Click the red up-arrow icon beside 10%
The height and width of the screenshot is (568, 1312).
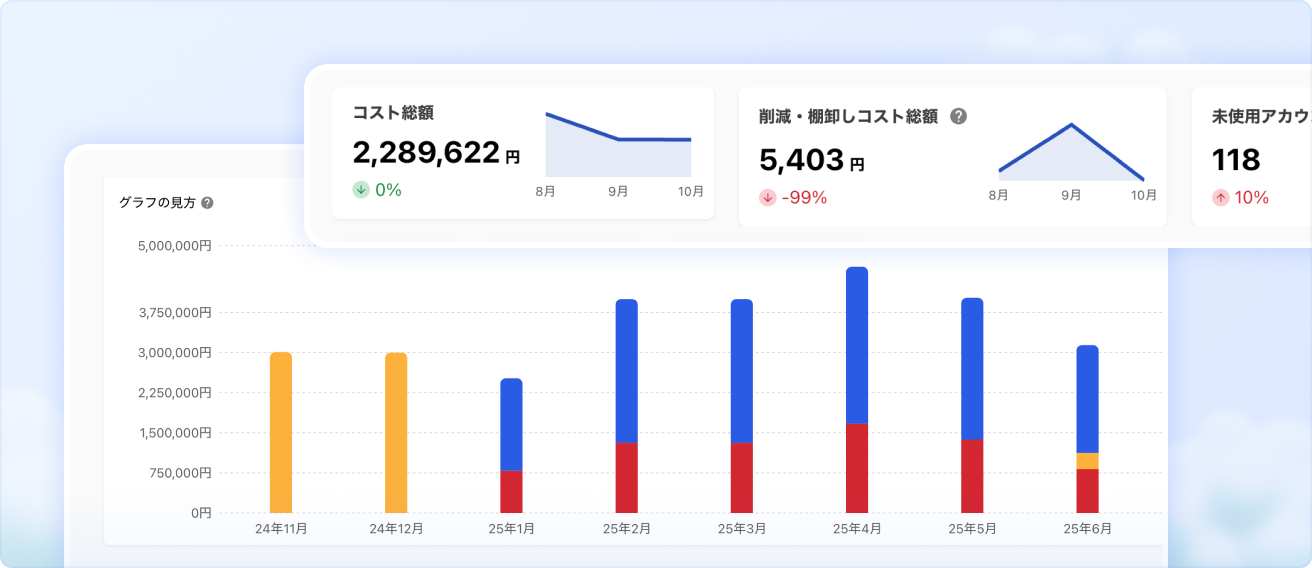1220,198
